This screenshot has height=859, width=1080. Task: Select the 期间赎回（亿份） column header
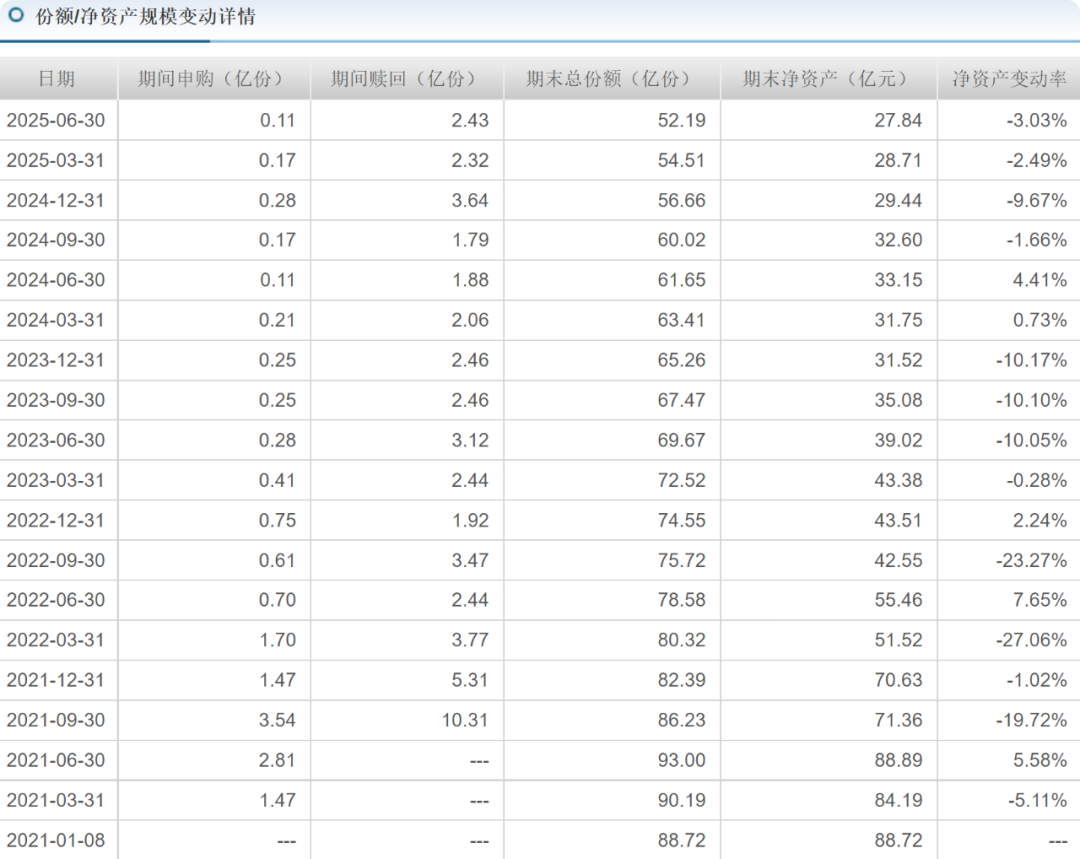(x=405, y=79)
